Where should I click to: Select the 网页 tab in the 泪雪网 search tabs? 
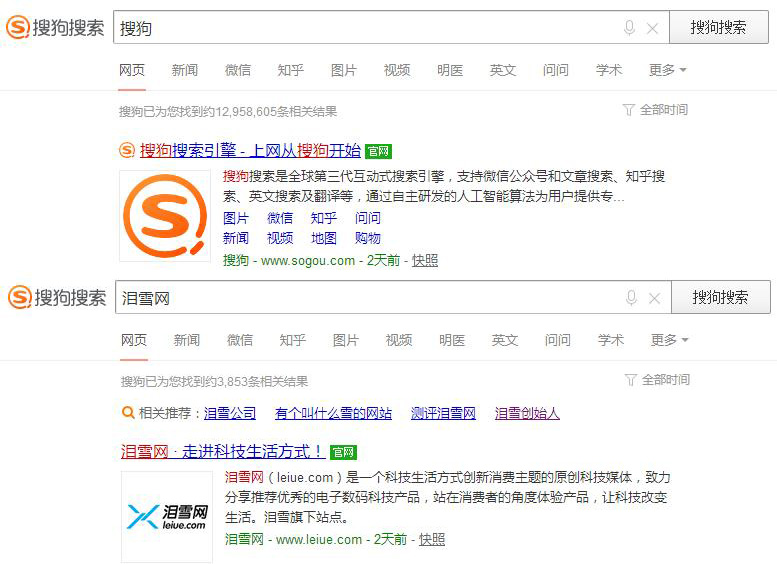(134, 340)
